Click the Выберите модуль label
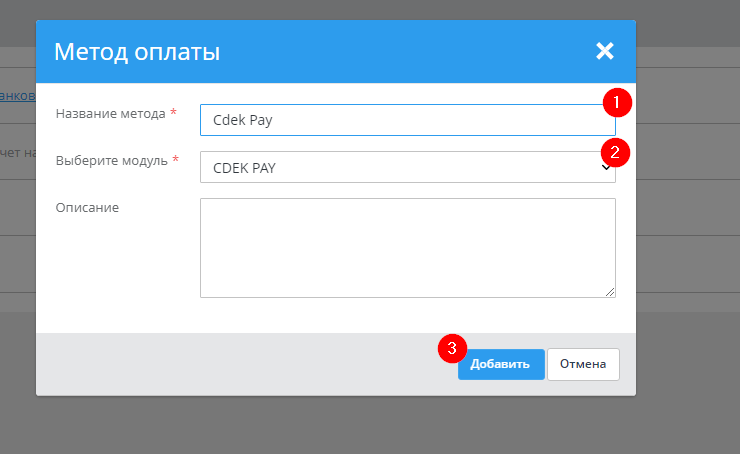Image resolution: width=740 pixels, height=454 pixels. 112,160
